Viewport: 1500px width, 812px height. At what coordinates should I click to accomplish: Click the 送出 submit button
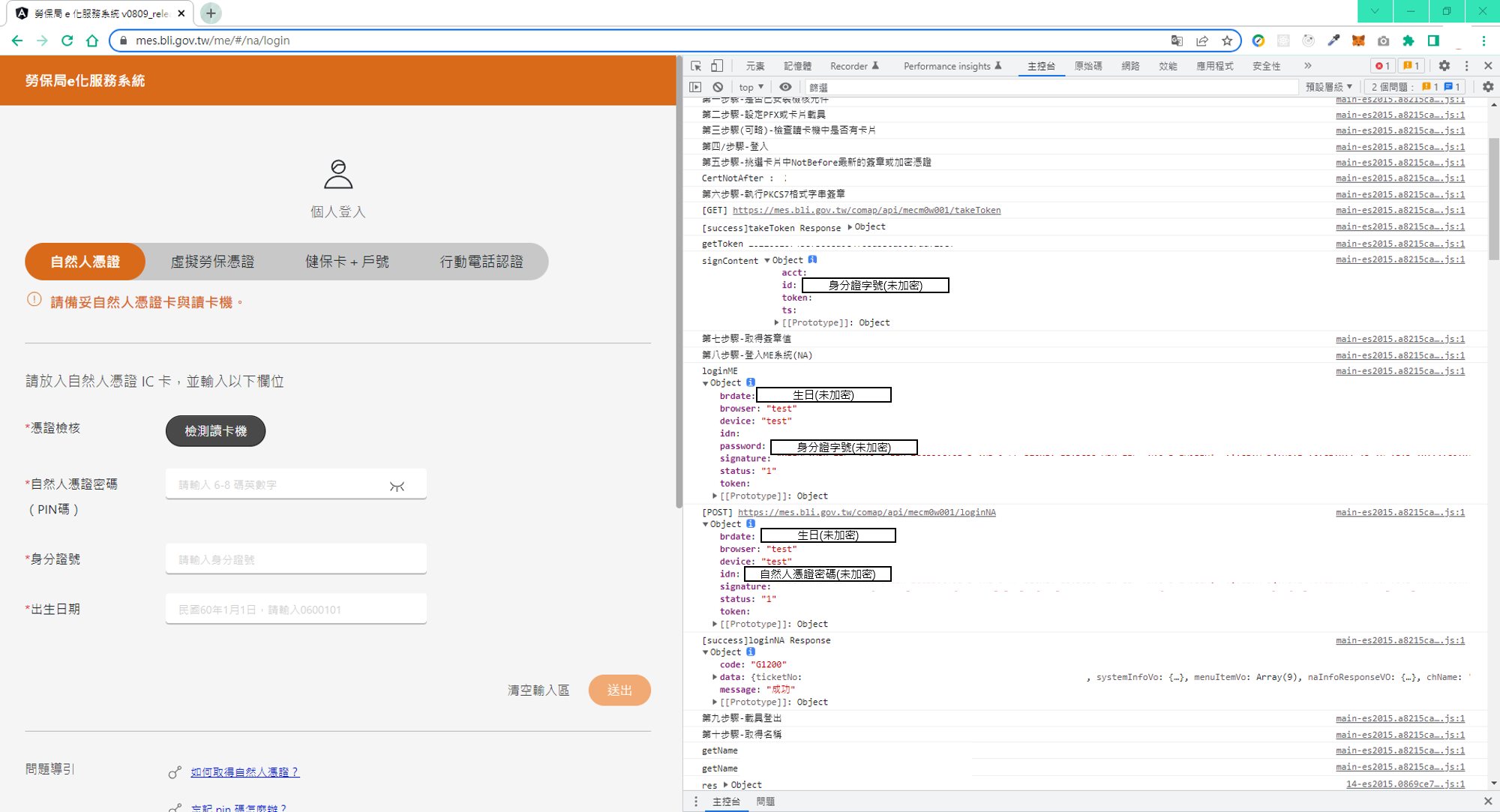point(619,690)
